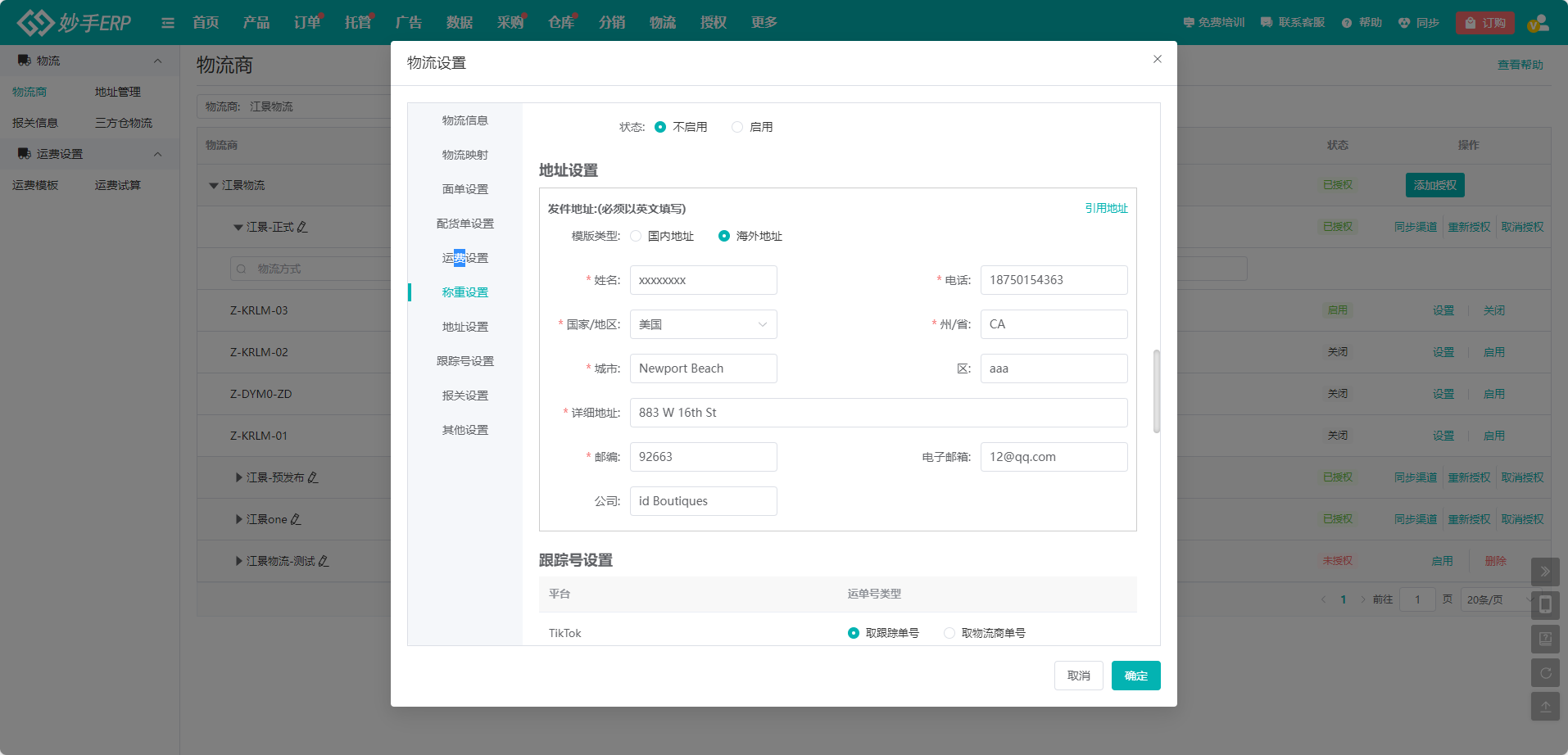Expand the 江景one tree node
The height and width of the screenshot is (755, 1568).
tap(238, 519)
